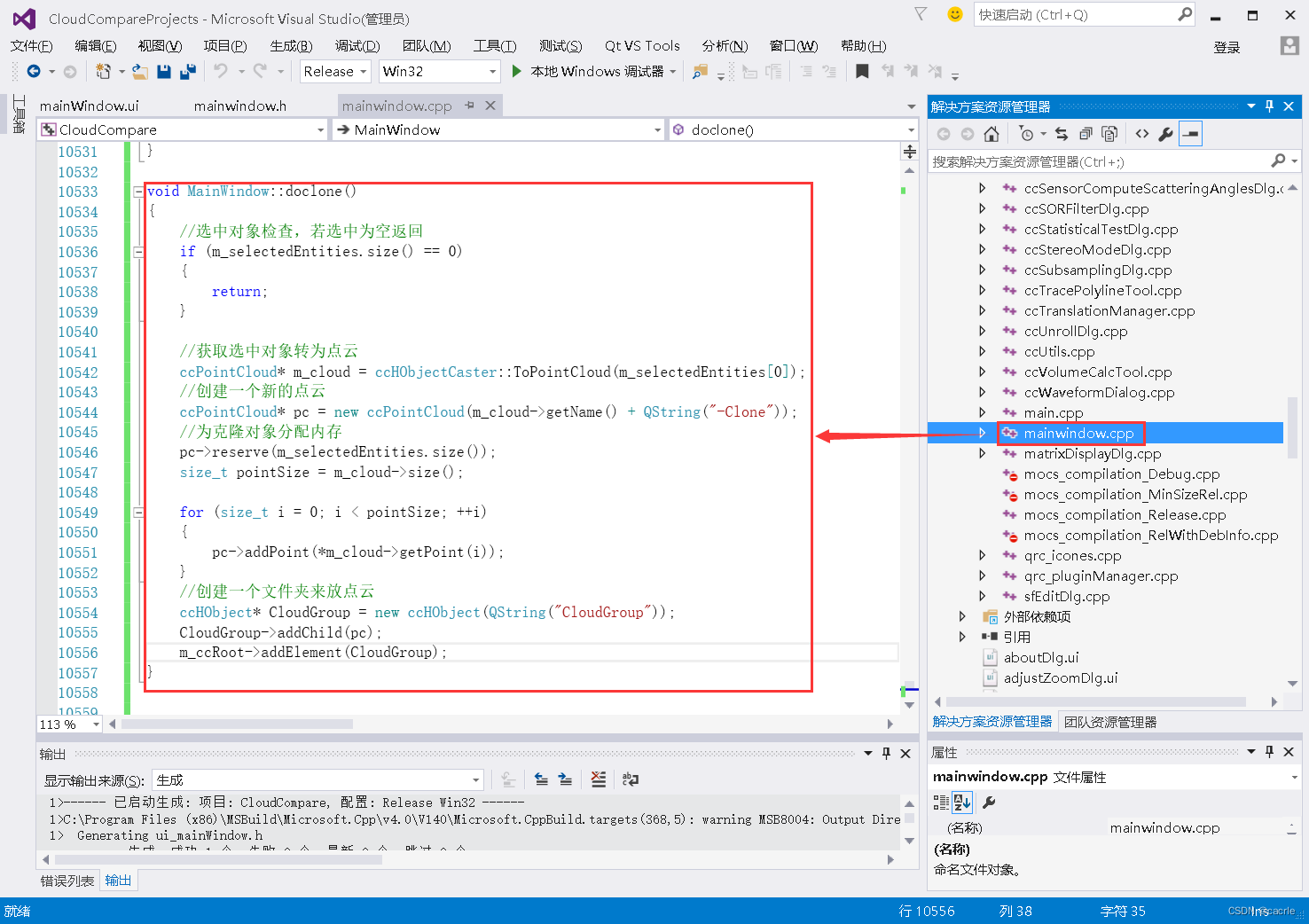Click the Navigate Backward toolbar arrow
This screenshot has width=1309, height=924.
click(34, 71)
